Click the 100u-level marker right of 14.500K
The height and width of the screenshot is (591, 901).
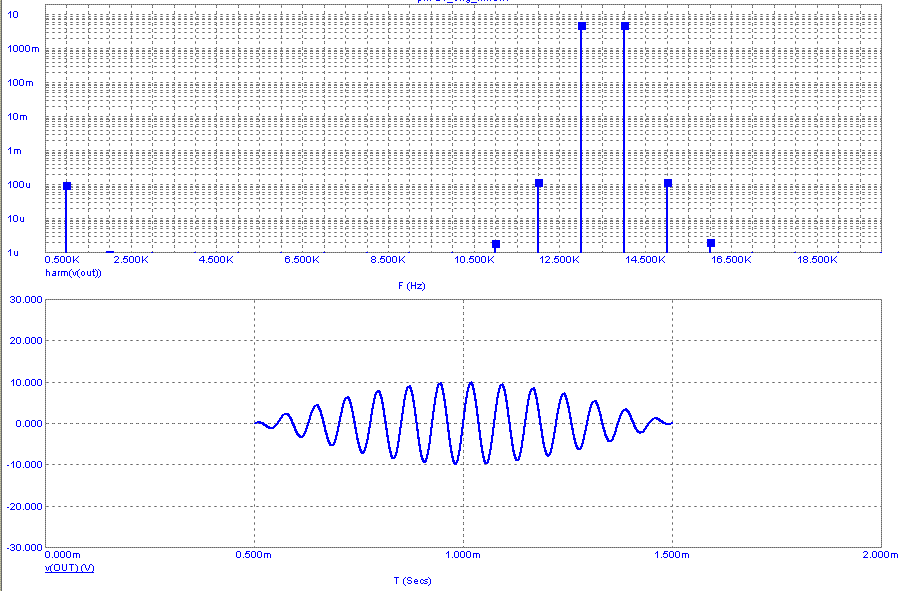668,183
